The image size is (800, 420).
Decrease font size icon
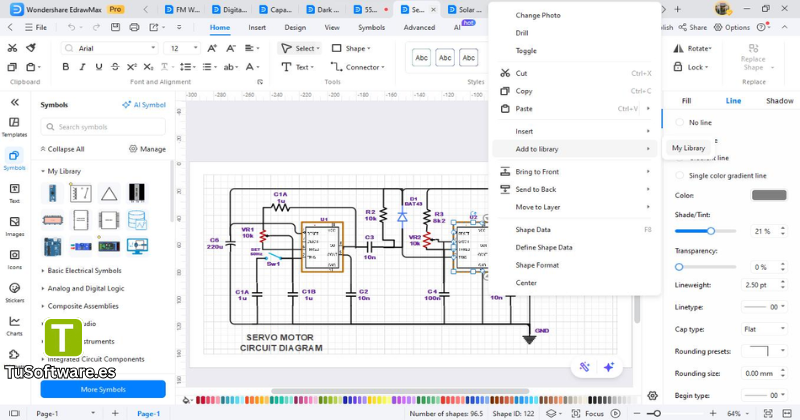[x=231, y=48]
